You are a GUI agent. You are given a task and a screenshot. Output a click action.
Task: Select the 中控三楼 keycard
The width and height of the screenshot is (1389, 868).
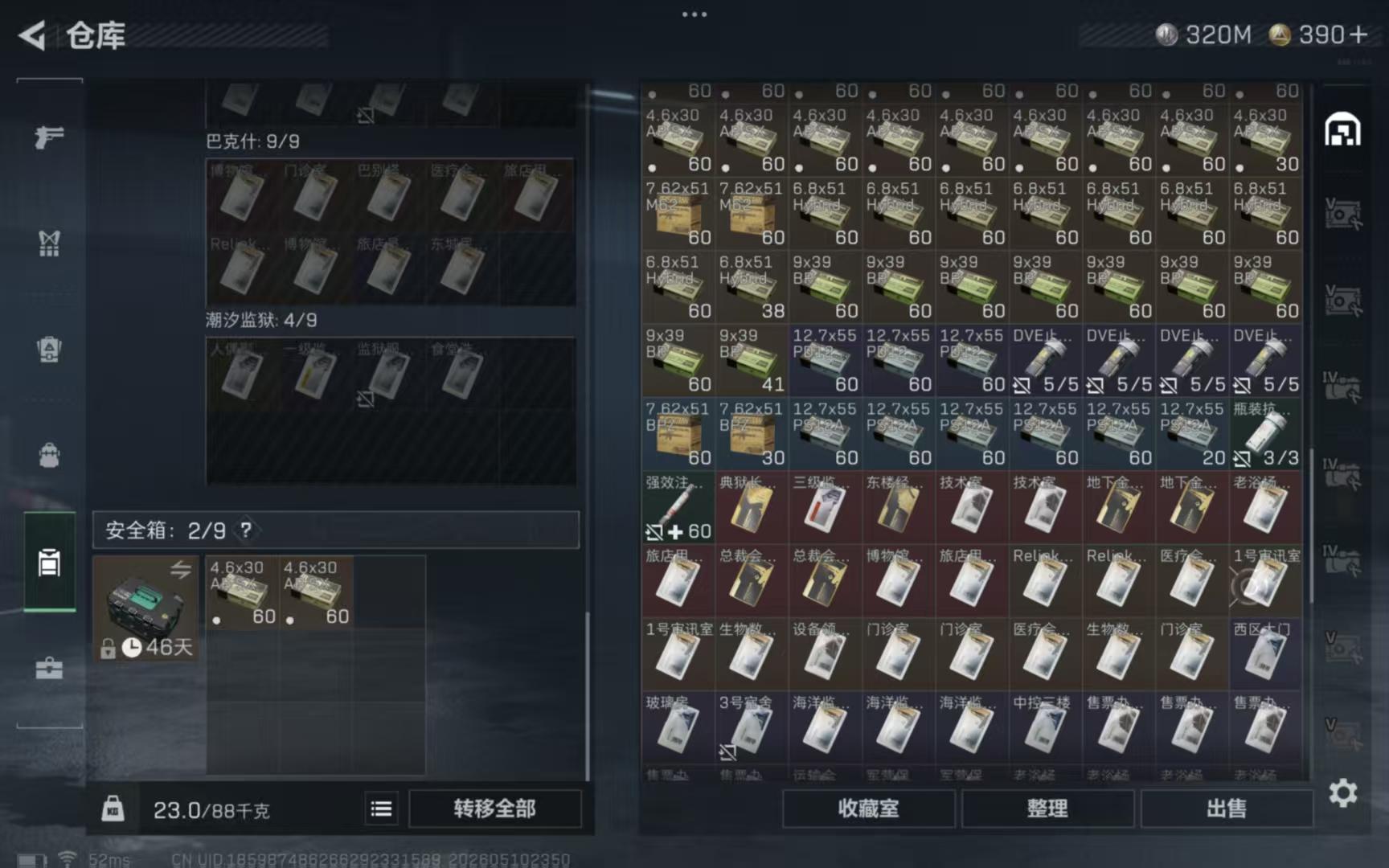click(1046, 728)
